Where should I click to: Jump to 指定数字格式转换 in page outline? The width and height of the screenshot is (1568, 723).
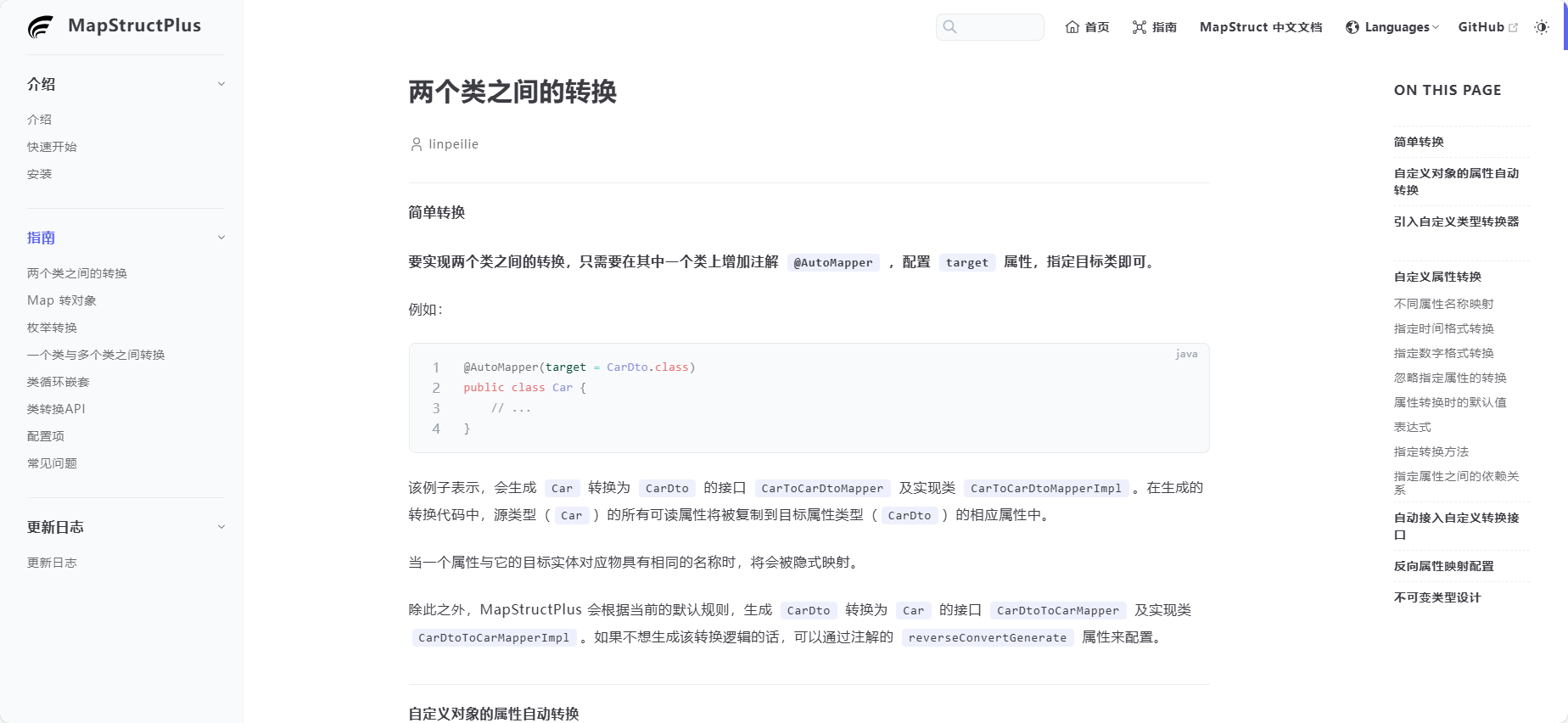coord(1444,353)
